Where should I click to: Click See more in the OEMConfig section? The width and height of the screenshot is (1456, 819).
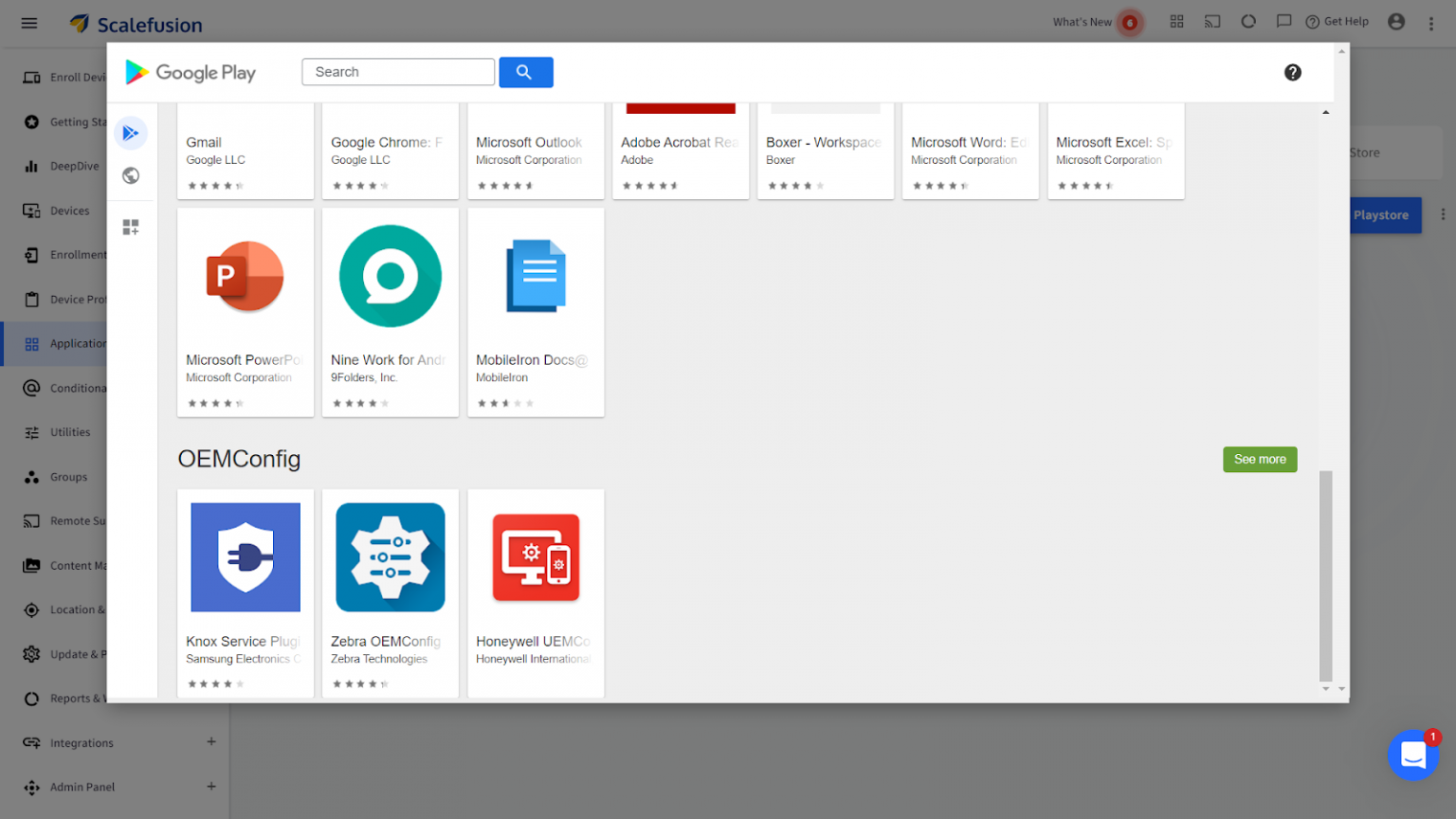(x=1260, y=459)
